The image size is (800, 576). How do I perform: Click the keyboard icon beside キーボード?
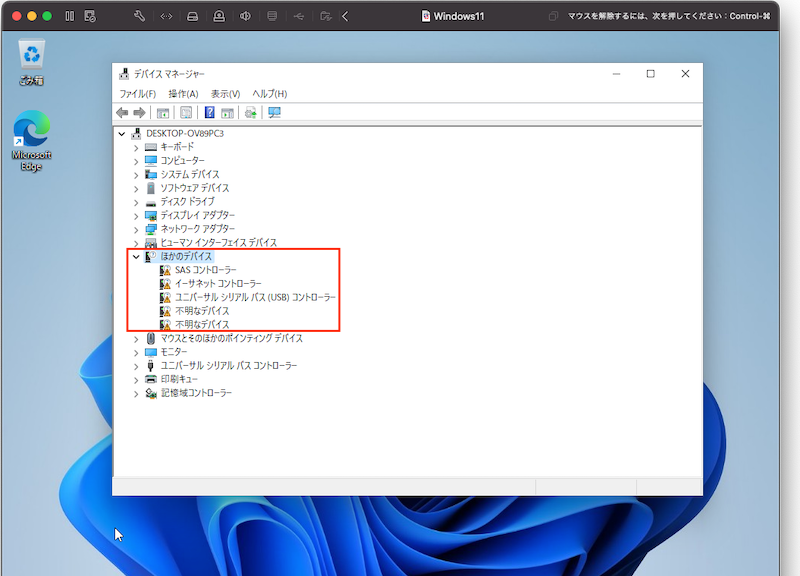point(151,147)
